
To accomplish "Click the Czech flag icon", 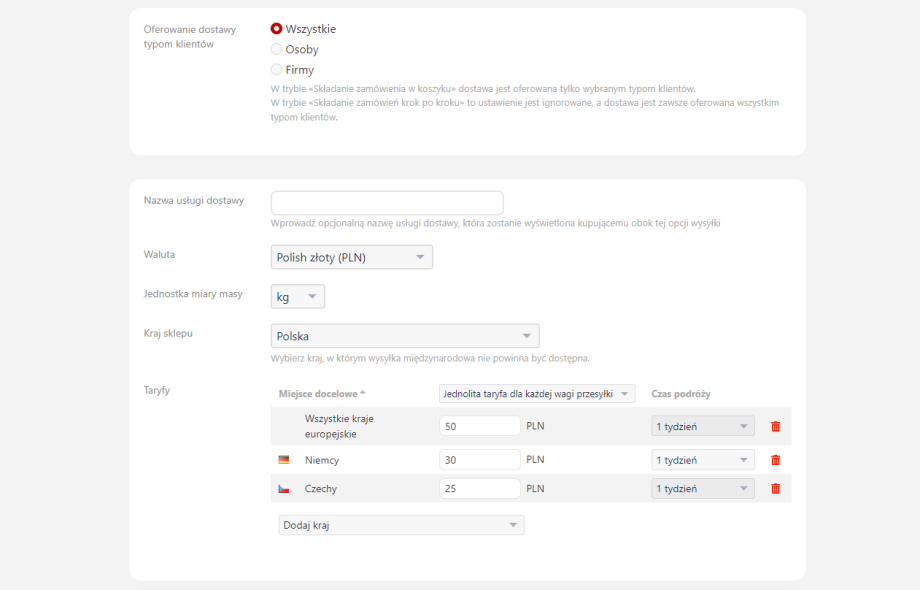I will coord(284,489).
